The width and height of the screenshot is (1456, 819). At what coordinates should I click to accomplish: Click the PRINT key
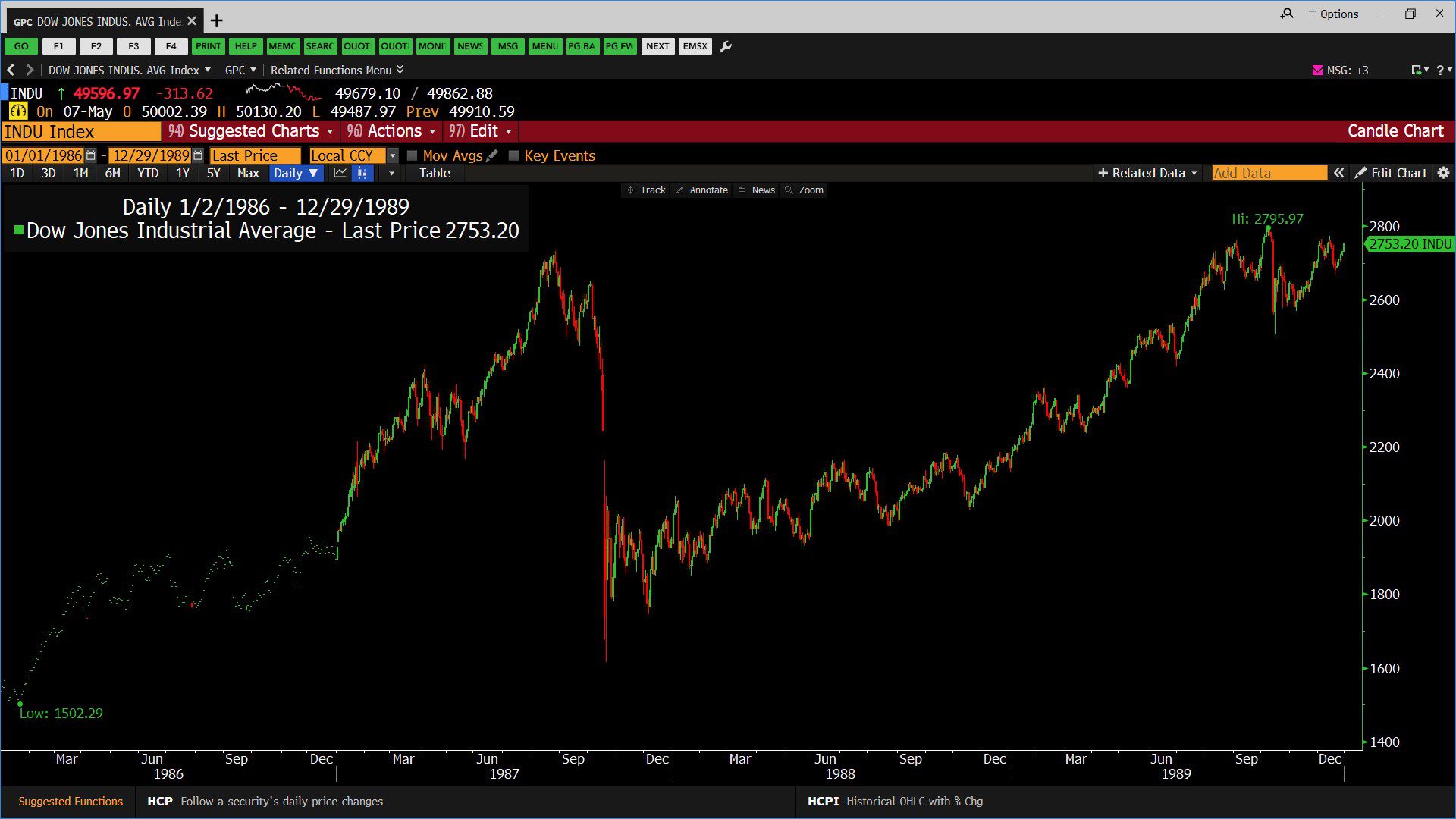208,46
